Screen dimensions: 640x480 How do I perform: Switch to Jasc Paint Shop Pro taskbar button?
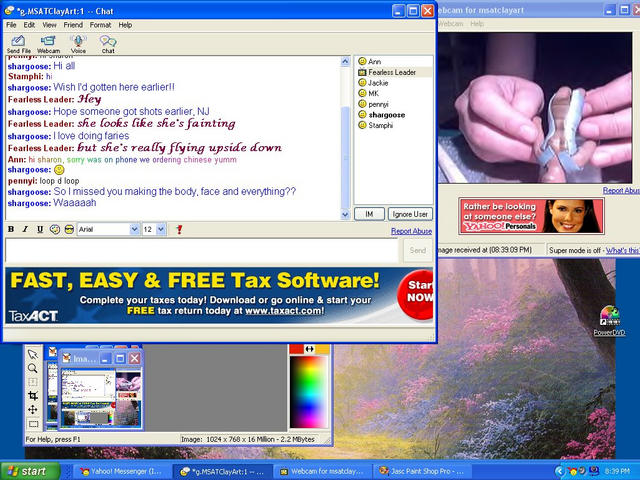pos(422,471)
